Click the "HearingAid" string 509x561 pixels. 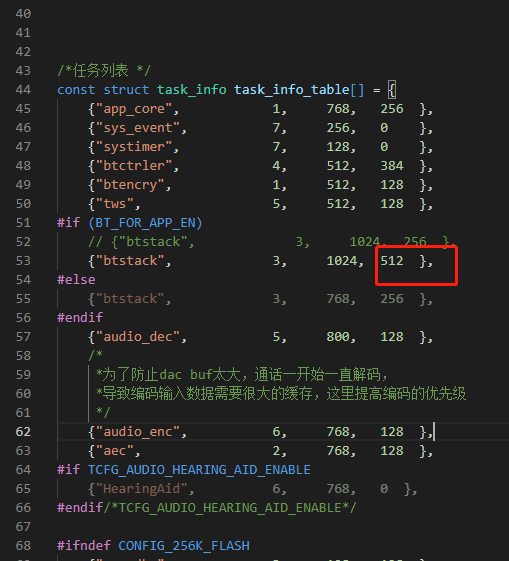(141, 488)
